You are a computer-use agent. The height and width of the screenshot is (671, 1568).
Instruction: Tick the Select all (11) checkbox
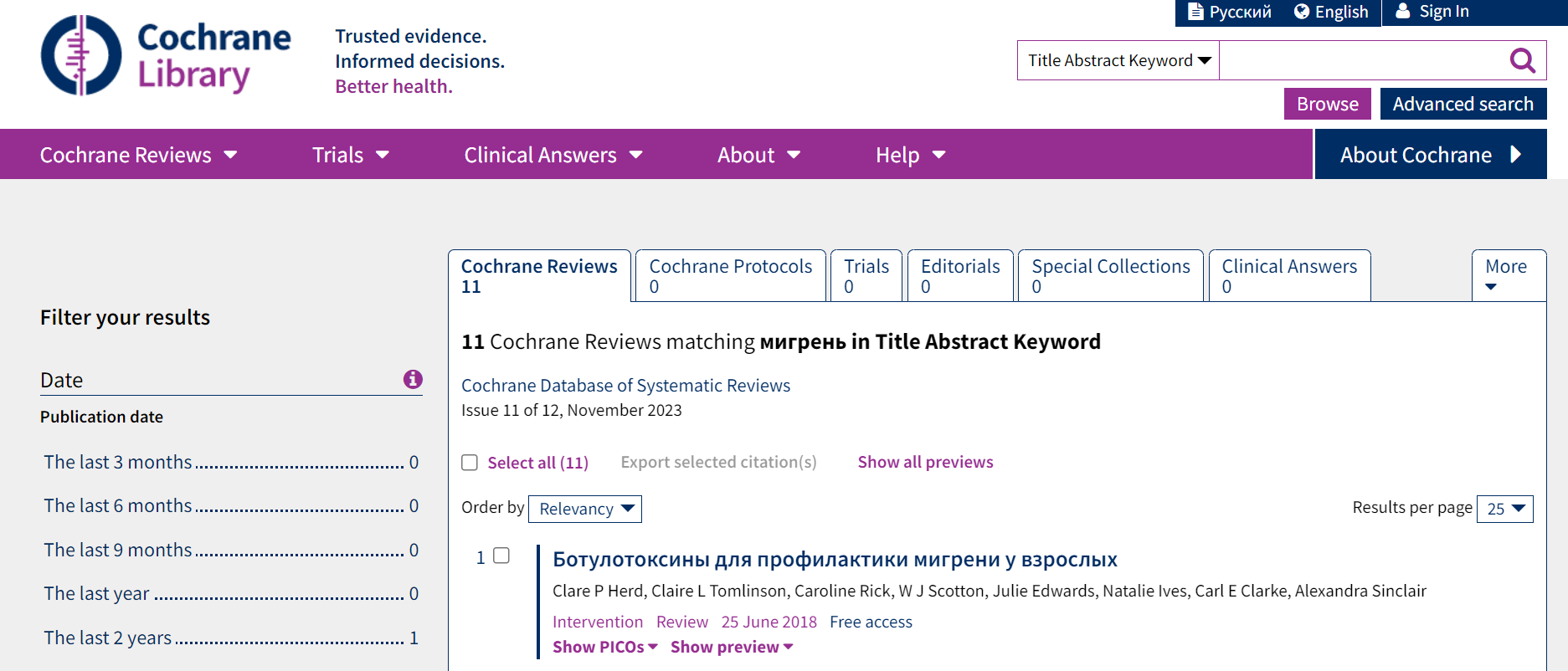tap(470, 463)
